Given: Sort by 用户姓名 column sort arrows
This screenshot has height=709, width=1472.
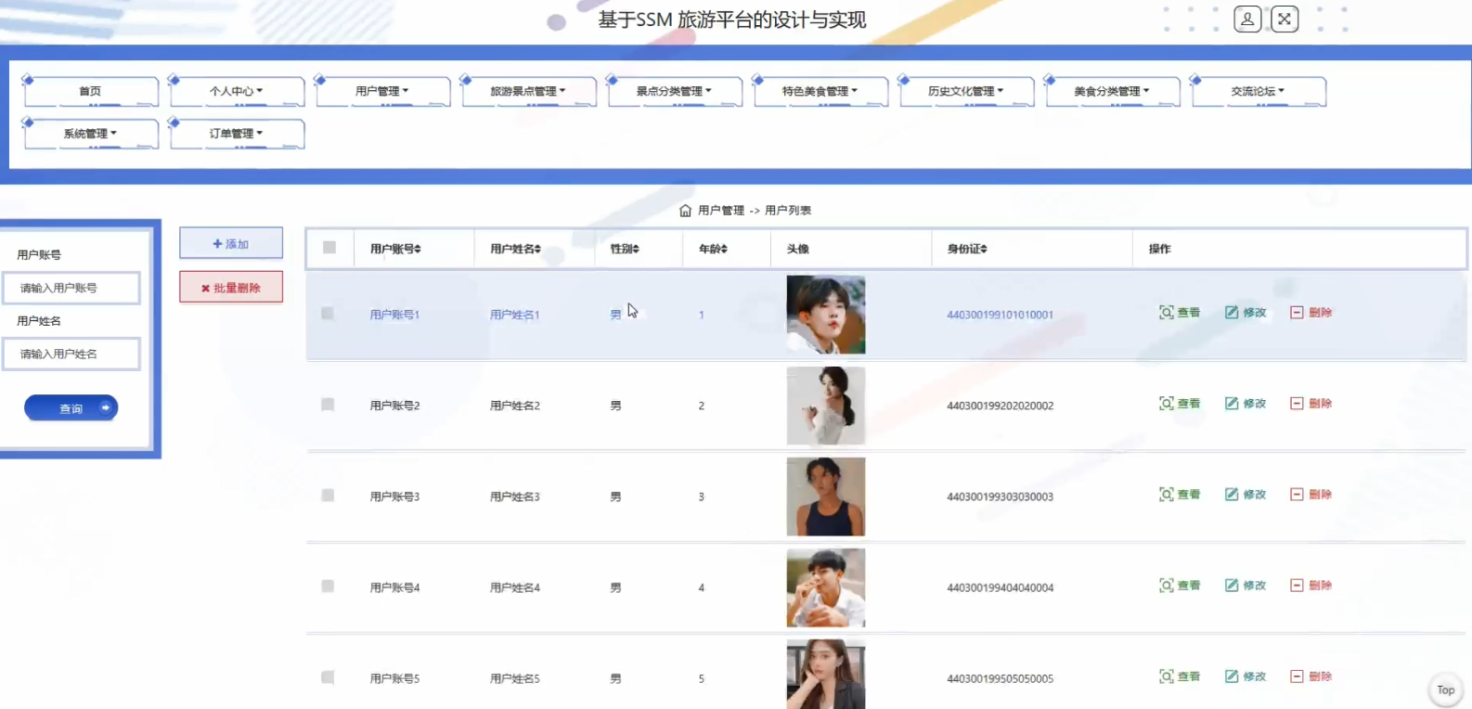Looking at the screenshot, I should 538,249.
